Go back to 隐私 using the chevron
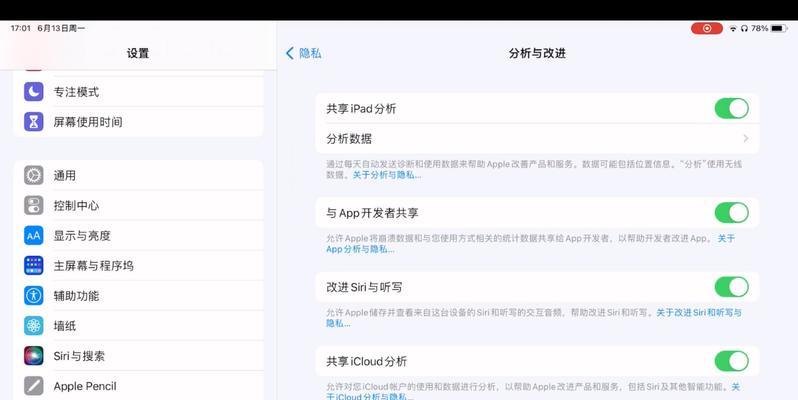Viewport: 798px width, 400px height. coord(290,53)
